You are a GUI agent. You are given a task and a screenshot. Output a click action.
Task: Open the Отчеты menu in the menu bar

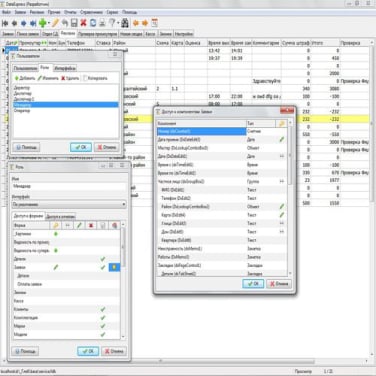pyautogui.click(x=70, y=12)
